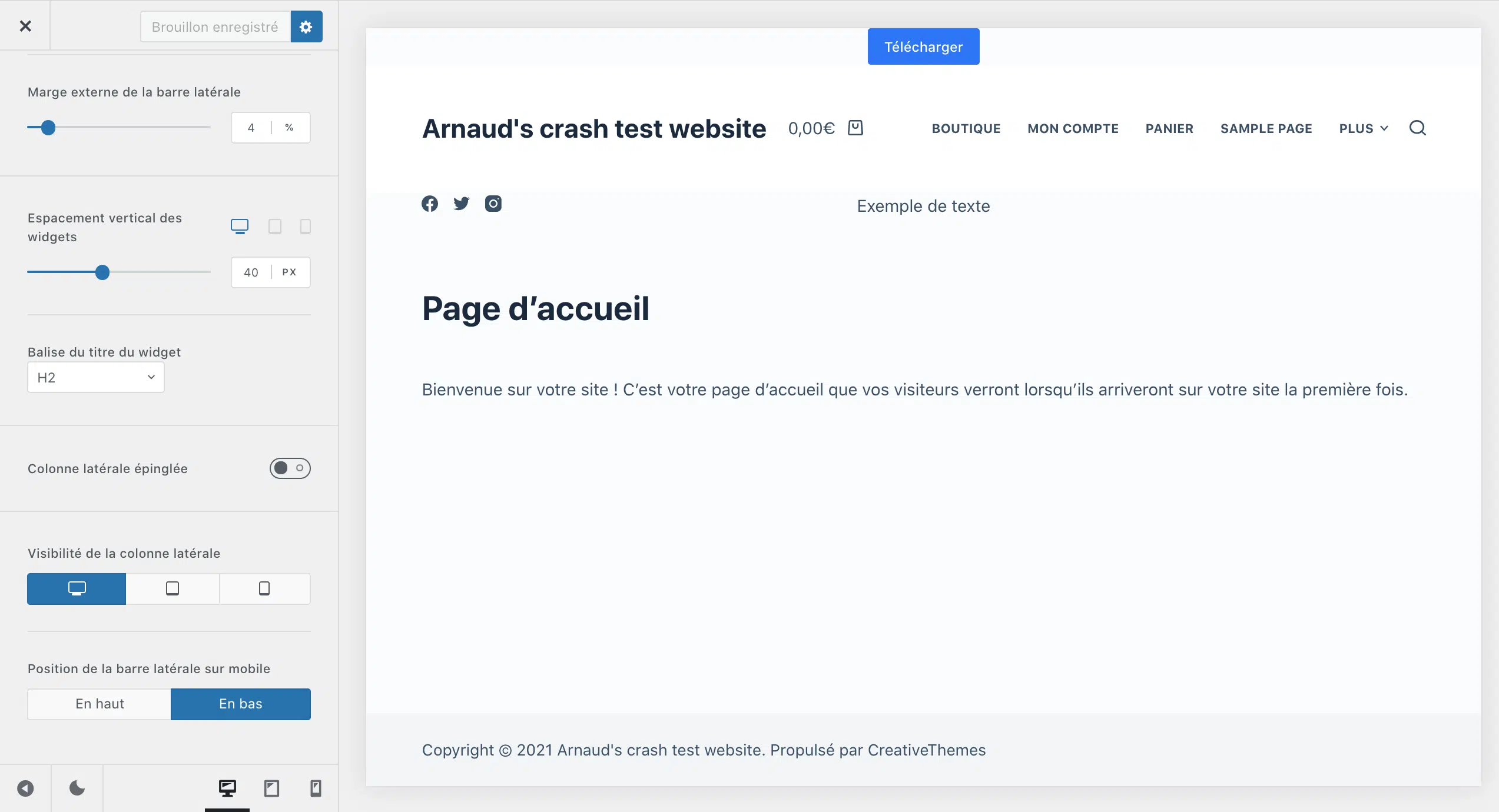Switch preview to mobile view
Viewport: 1499px width, 812px height.
click(x=316, y=788)
